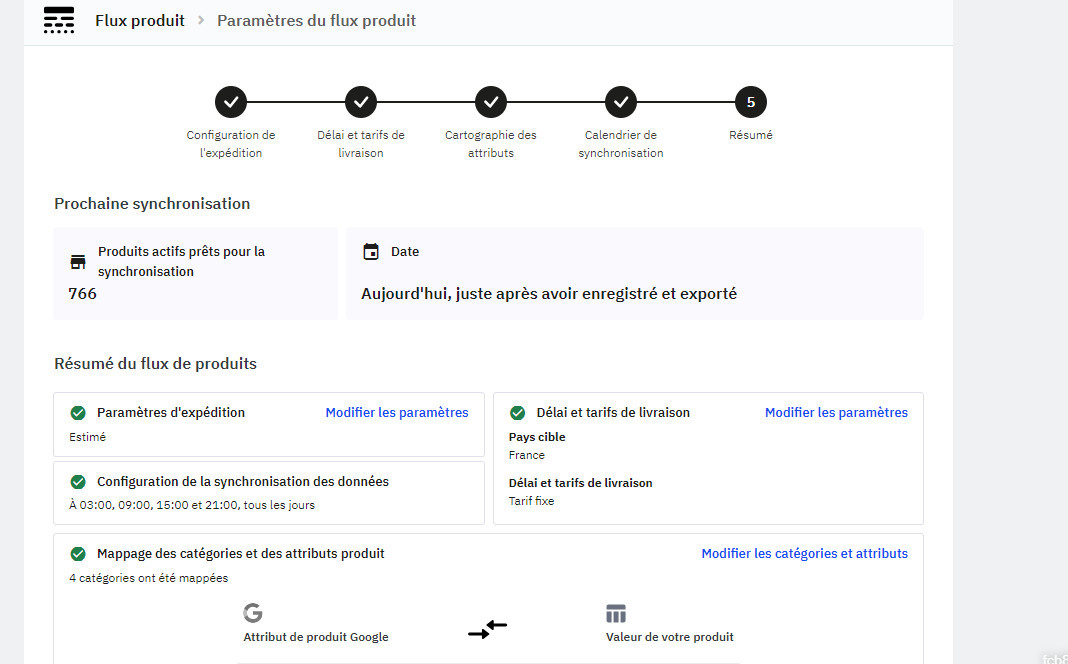
Task: Open the Flux produit breadcrumb
Action: (x=140, y=20)
